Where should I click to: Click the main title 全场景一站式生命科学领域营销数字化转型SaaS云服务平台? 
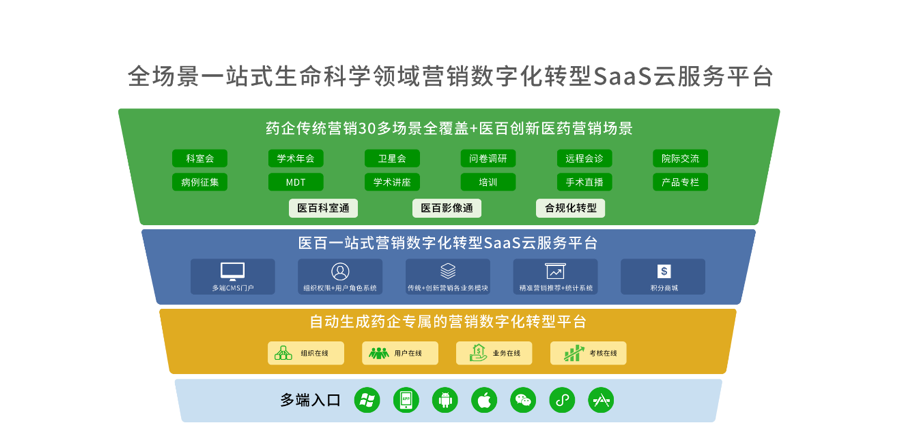450,76
